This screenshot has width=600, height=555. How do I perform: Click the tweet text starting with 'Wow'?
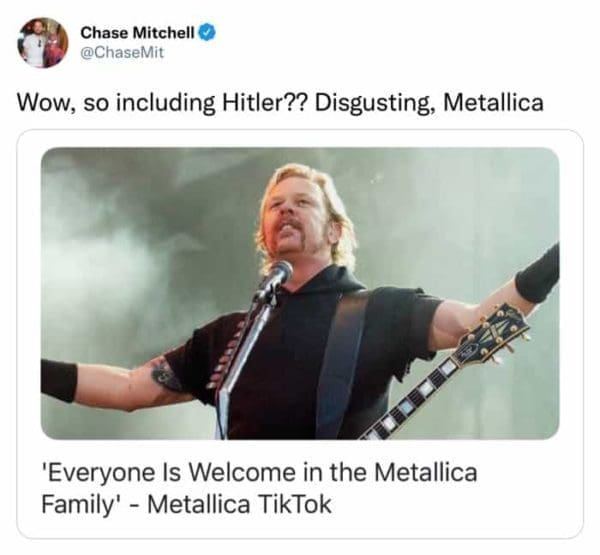coord(280,103)
